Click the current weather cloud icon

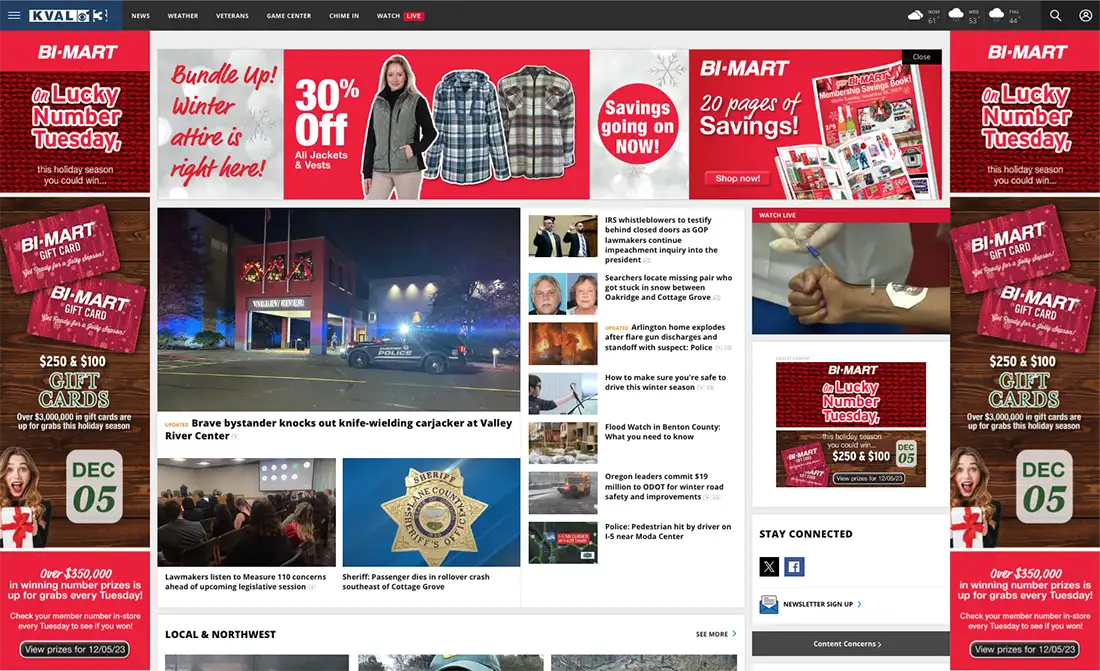(x=915, y=15)
